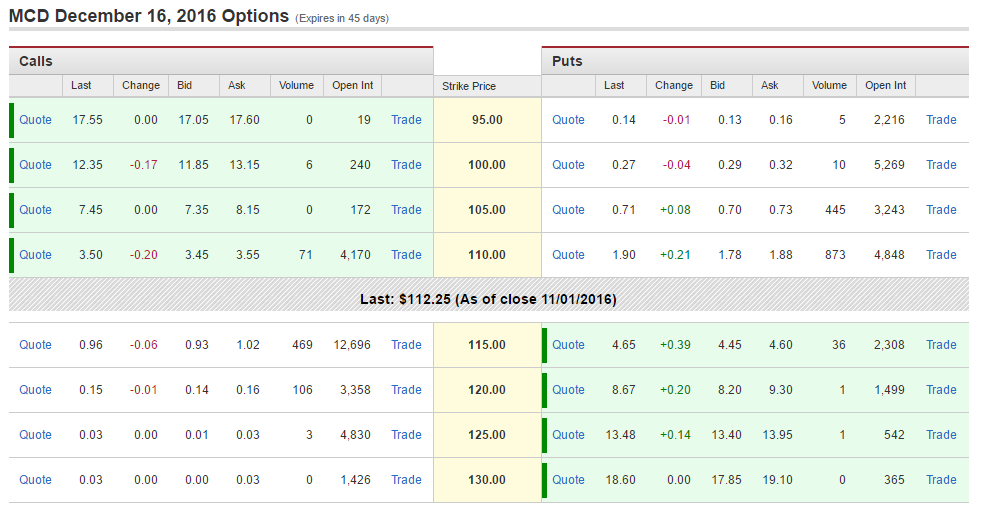
Task: Trade the 125.00 strike put
Action: tap(941, 436)
